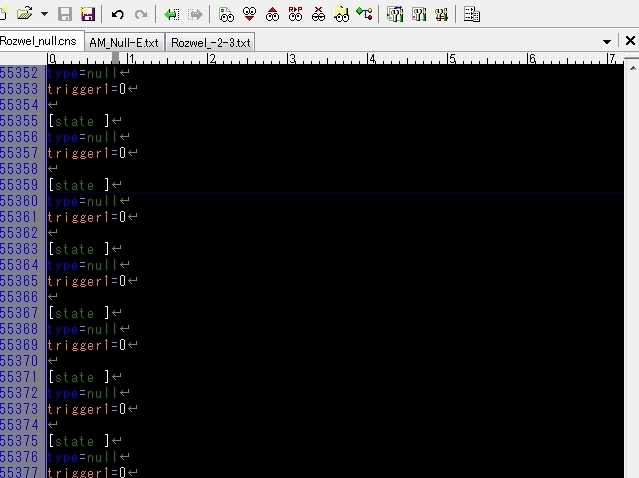Click 'trigger1=0' on line 55353
This screenshot has height=478, width=639.
pyautogui.click(x=86, y=89)
